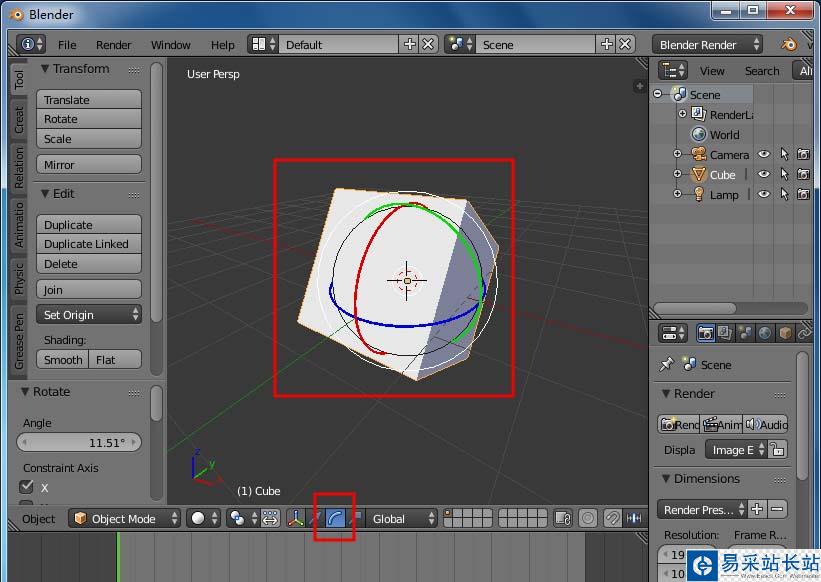Switch to the Grease Pen tab

point(19,341)
